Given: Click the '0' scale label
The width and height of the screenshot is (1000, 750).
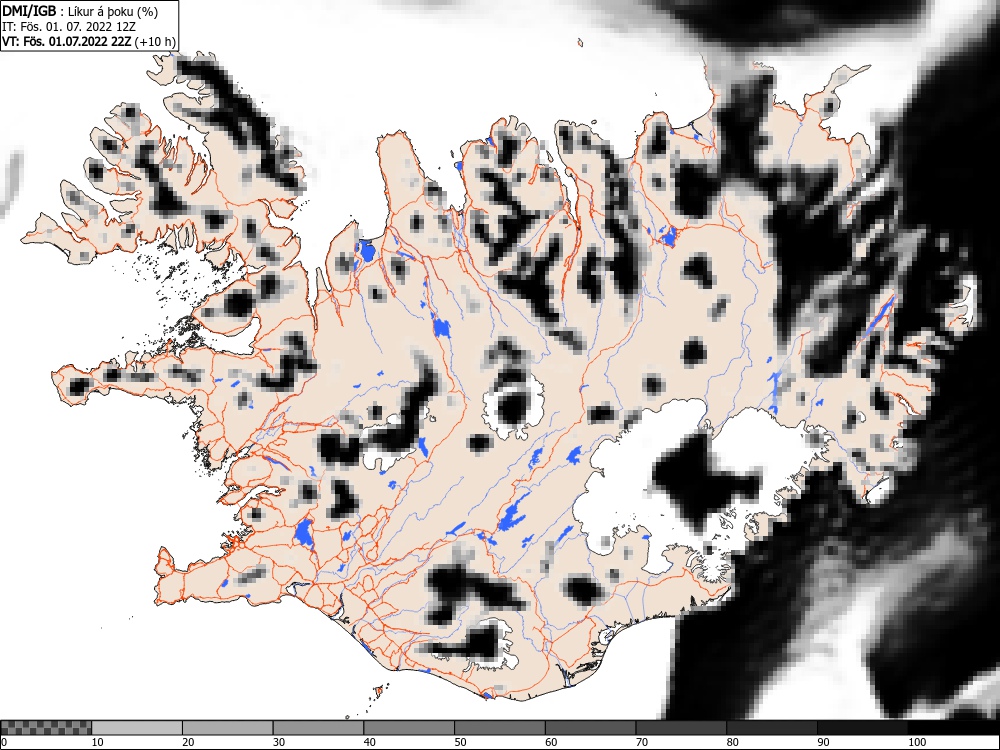Looking at the screenshot, I should pyautogui.click(x=4, y=742).
